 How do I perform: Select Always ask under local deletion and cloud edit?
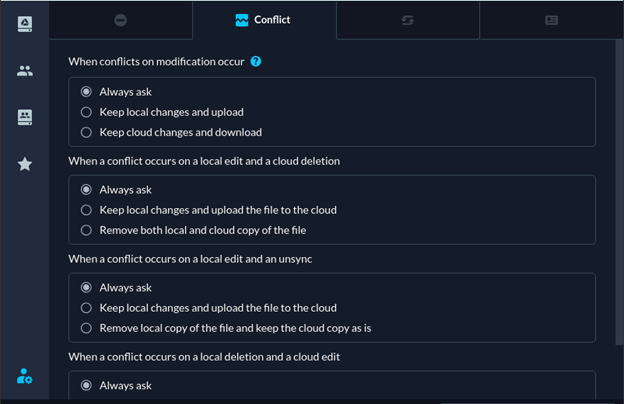[116, 386]
